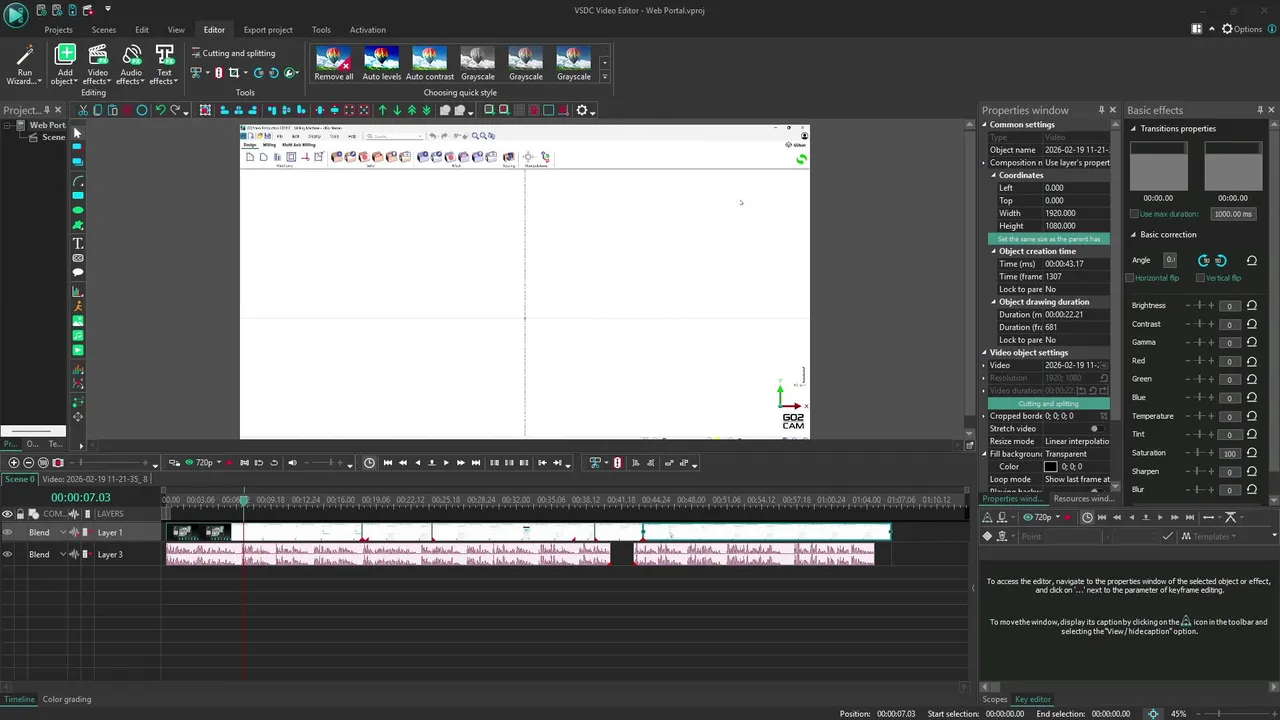Select the speech bubble tooltip tool
This screenshot has width=1280, height=720.
[77, 272]
